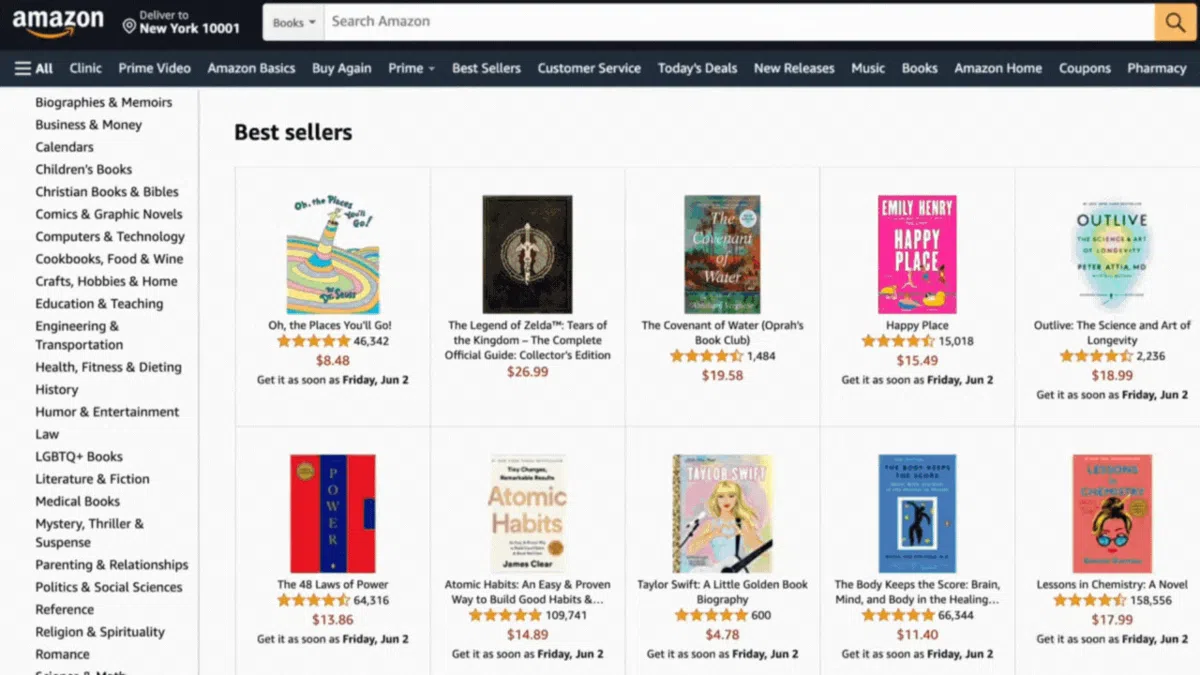Open Literature & Fiction category
1200x675 pixels.
(92, 479)
